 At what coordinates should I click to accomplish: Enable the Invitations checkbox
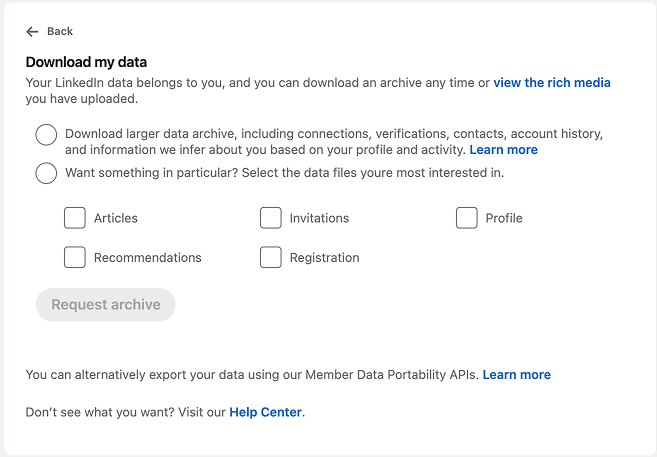[271, 218]
